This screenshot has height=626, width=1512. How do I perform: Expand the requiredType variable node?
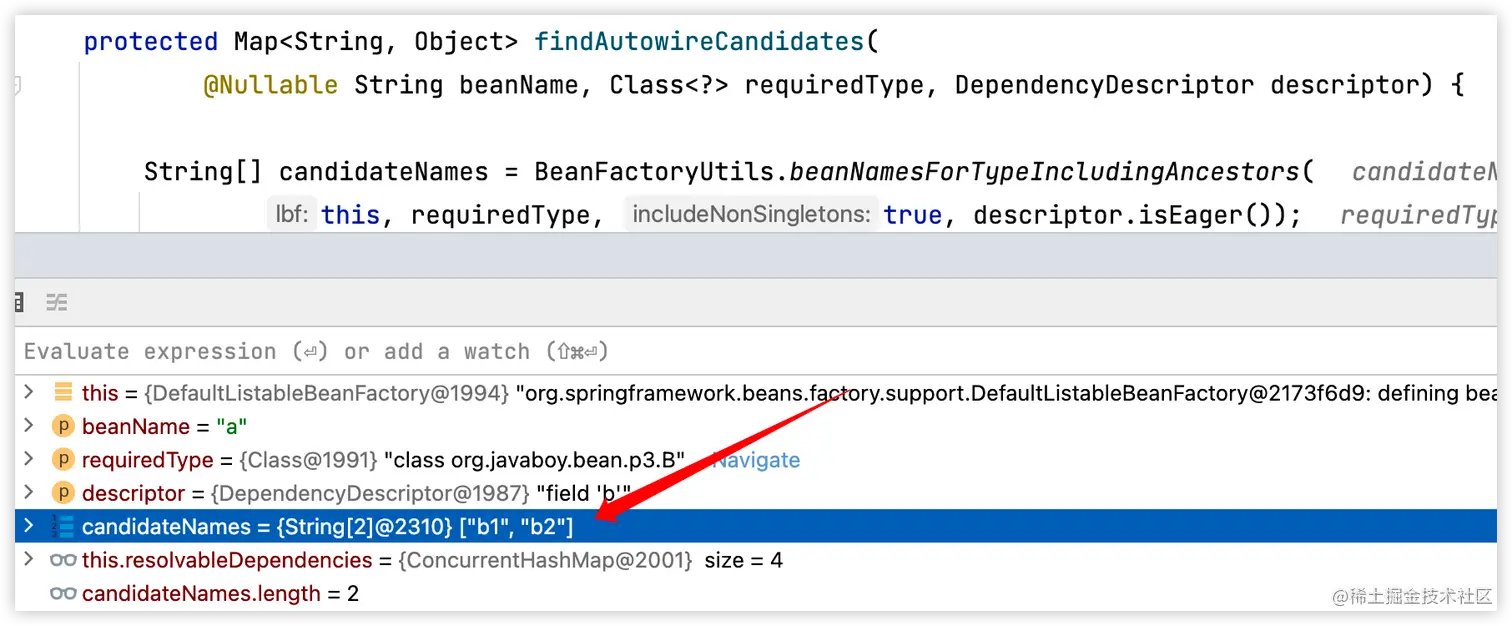(29, 460)
